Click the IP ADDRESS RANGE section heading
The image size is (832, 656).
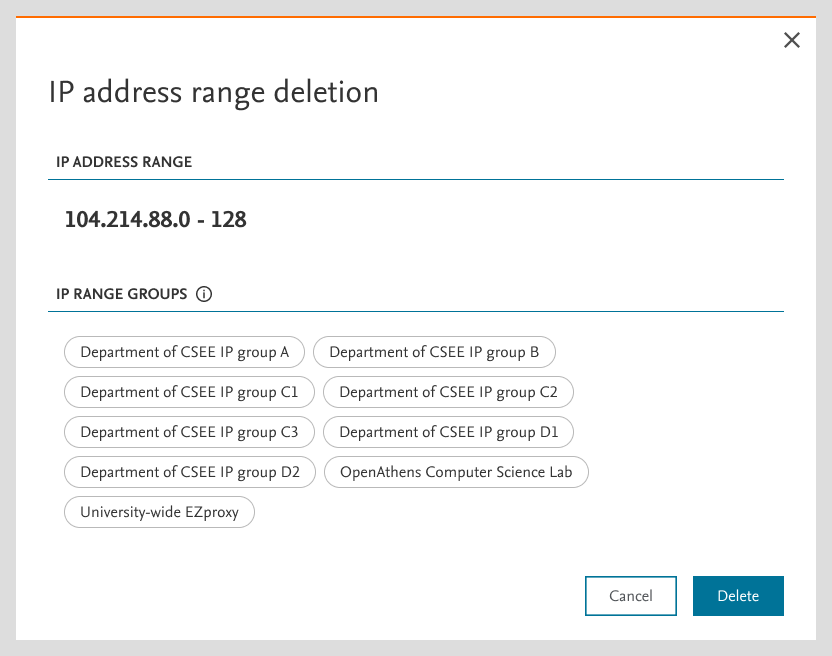click(x=124, y=162)
